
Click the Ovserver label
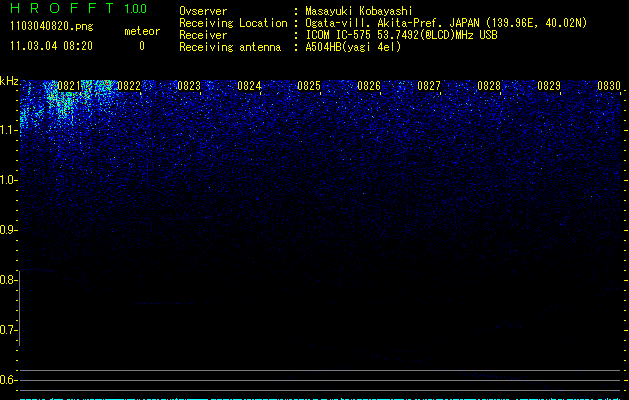(x=203, y=11)
